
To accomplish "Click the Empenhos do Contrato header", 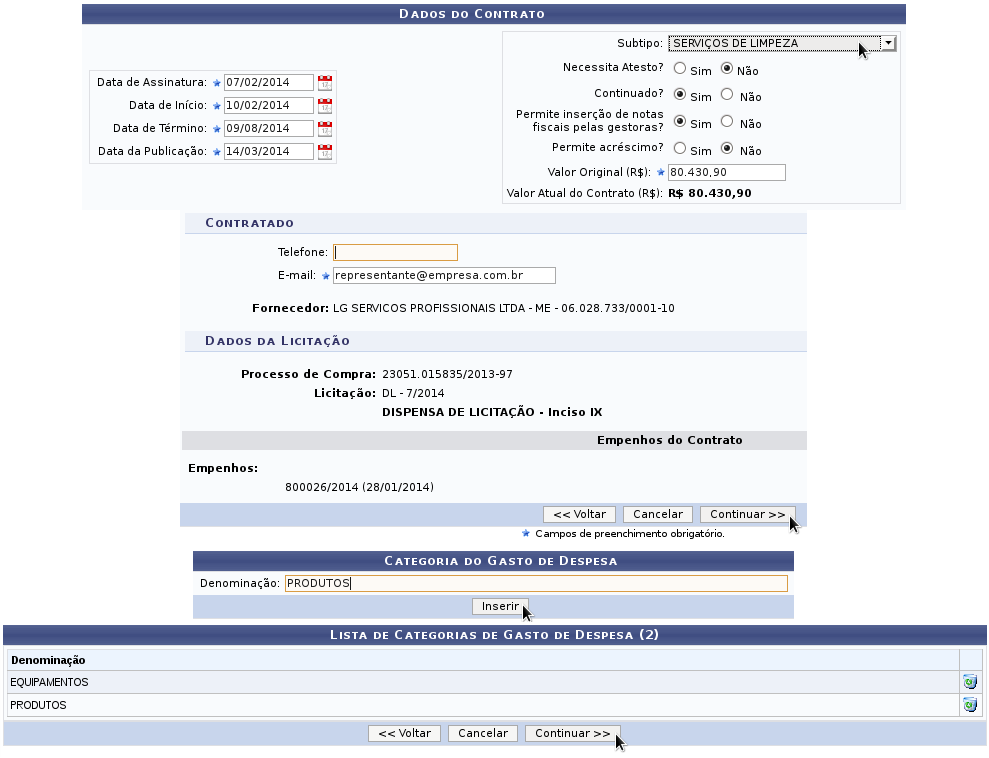I will tap(669, 440).
